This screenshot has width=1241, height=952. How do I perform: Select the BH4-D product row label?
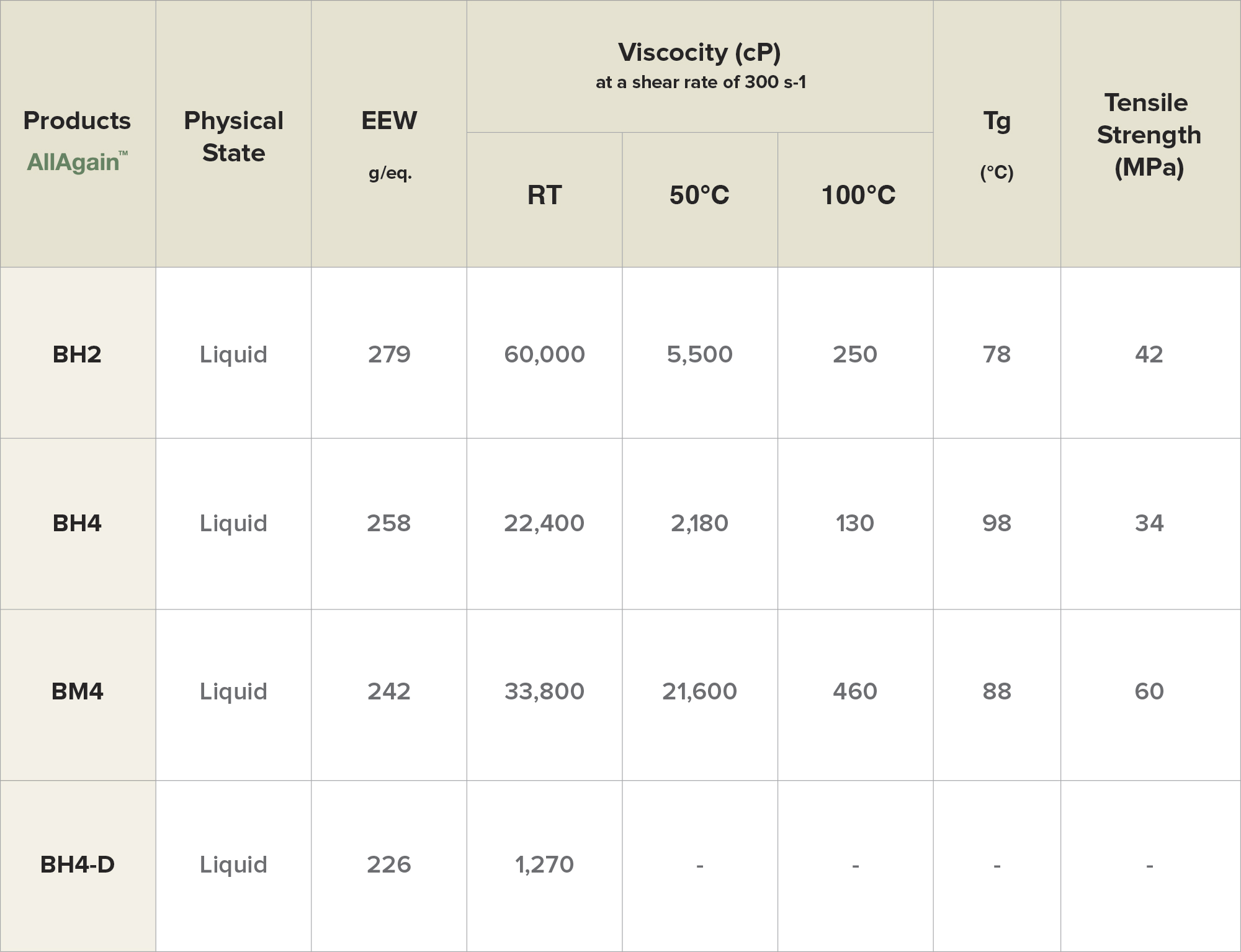[x=77, y=864]
